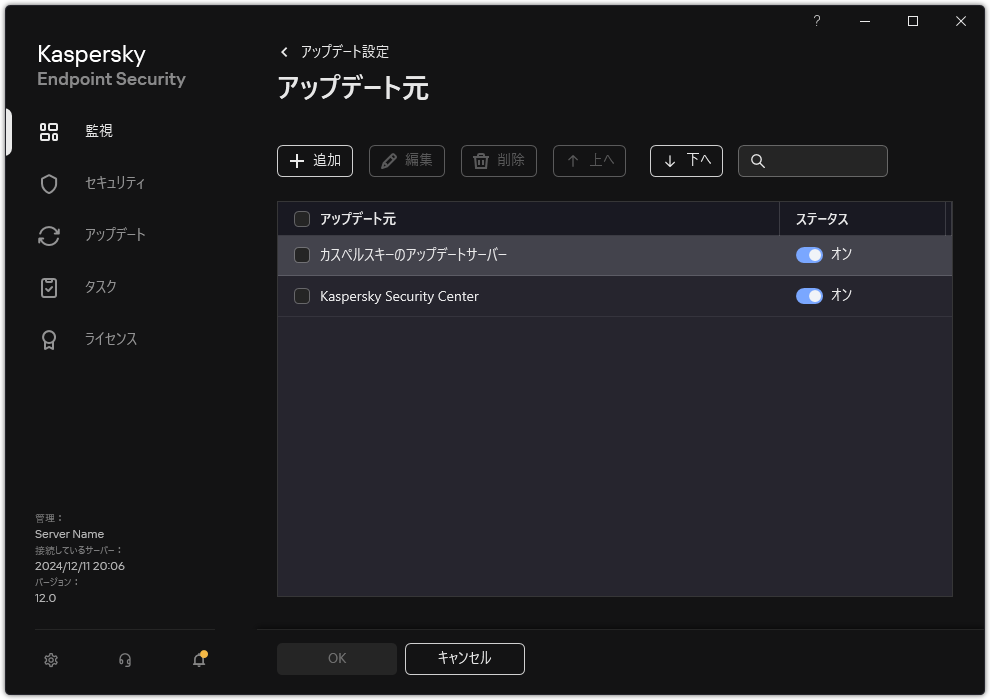
Task: Click the headset support icon
Action: coord(124,660)
